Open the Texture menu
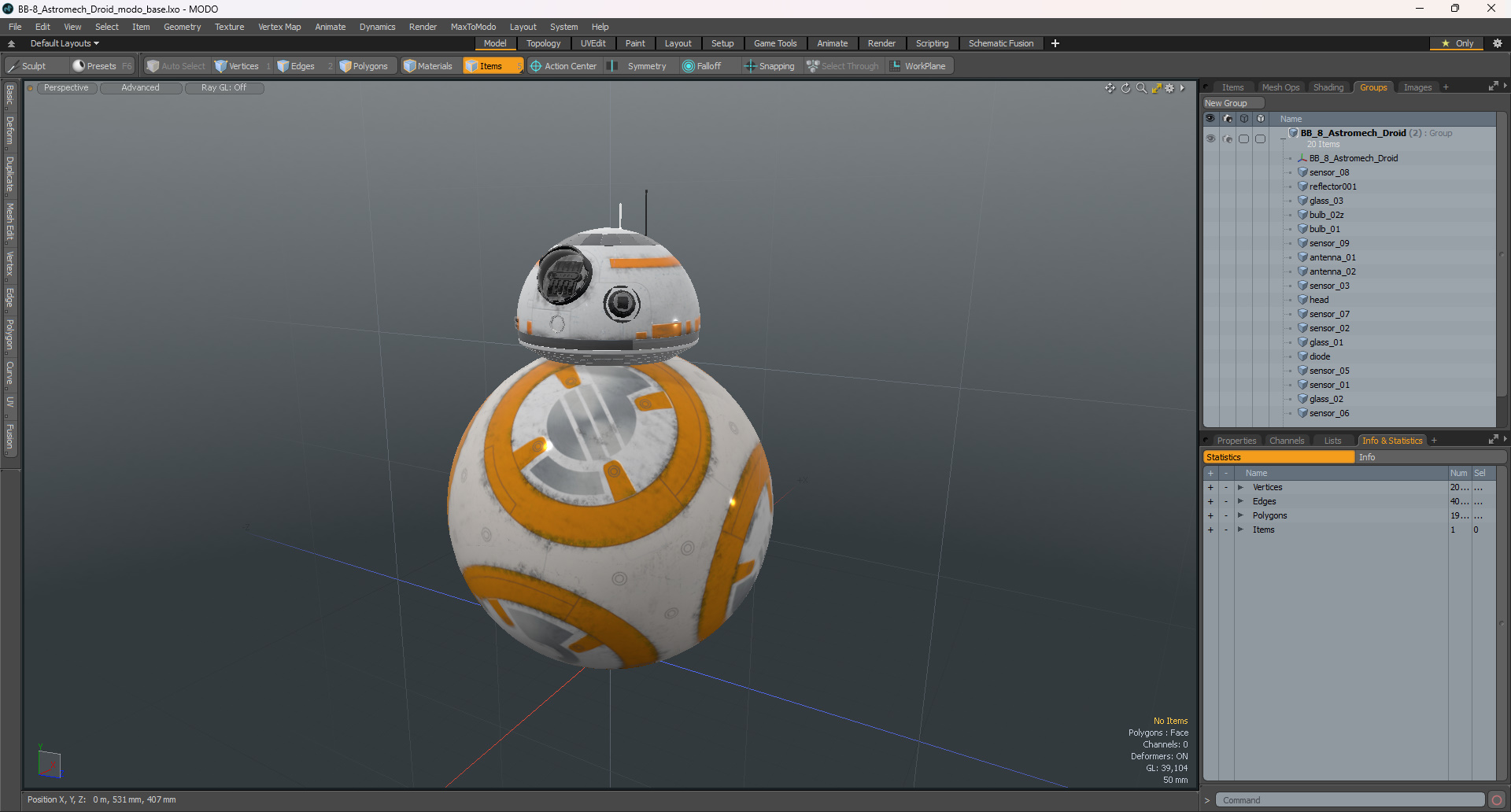Viewport: 1511px width, 812px height. tap(230, 27)
